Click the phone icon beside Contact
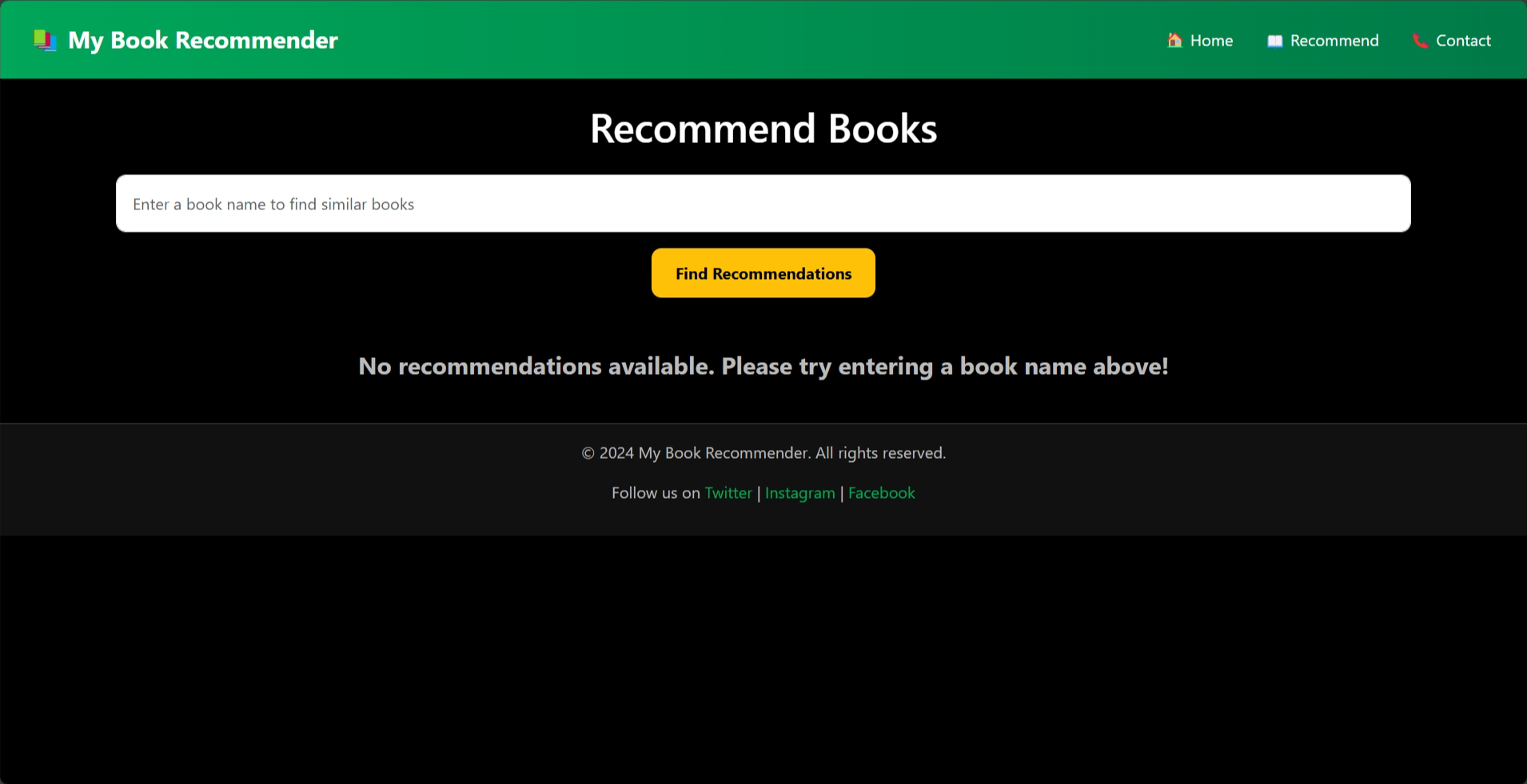This screenshot has height=784, width=1527. point(1421,40)
